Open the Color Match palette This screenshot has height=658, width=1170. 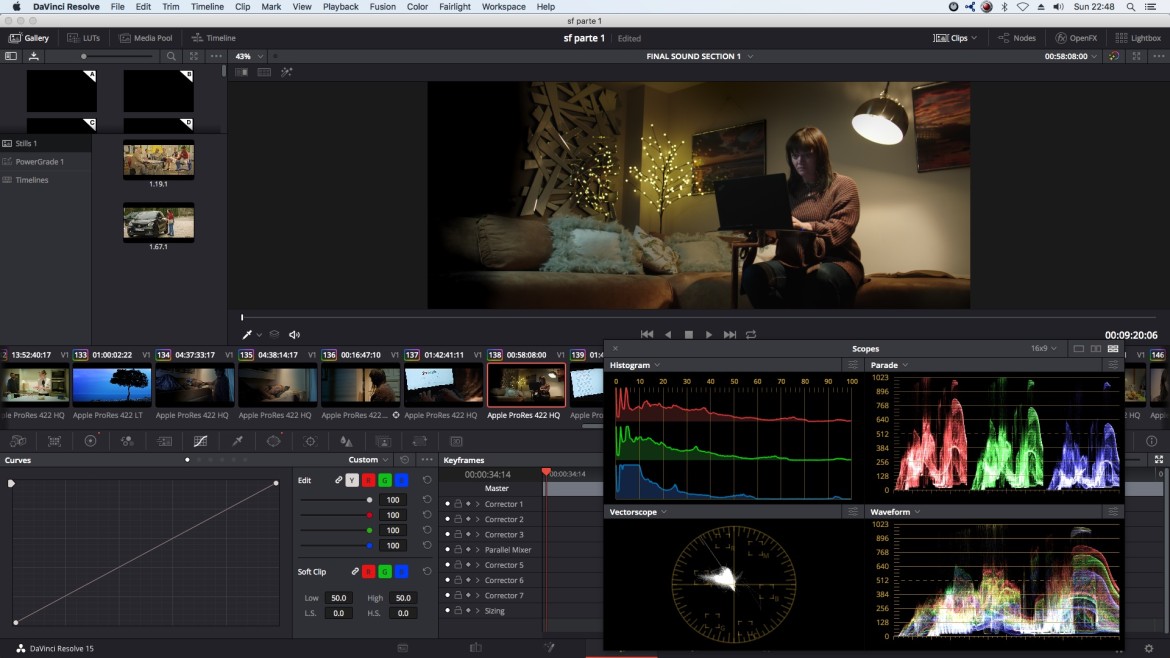[x=54, y=442]
